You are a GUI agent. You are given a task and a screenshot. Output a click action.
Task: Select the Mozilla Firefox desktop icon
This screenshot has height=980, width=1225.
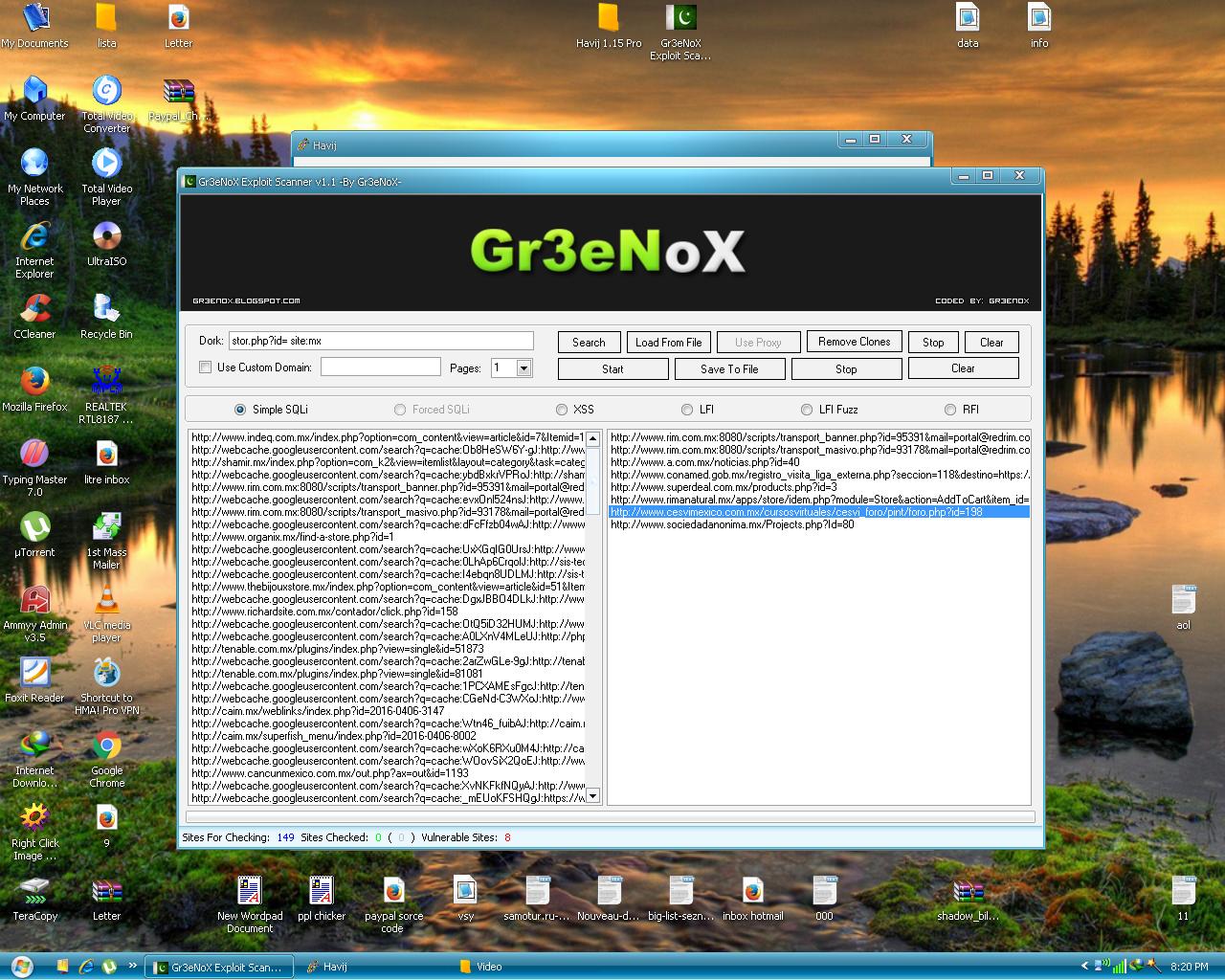[35, 390]
